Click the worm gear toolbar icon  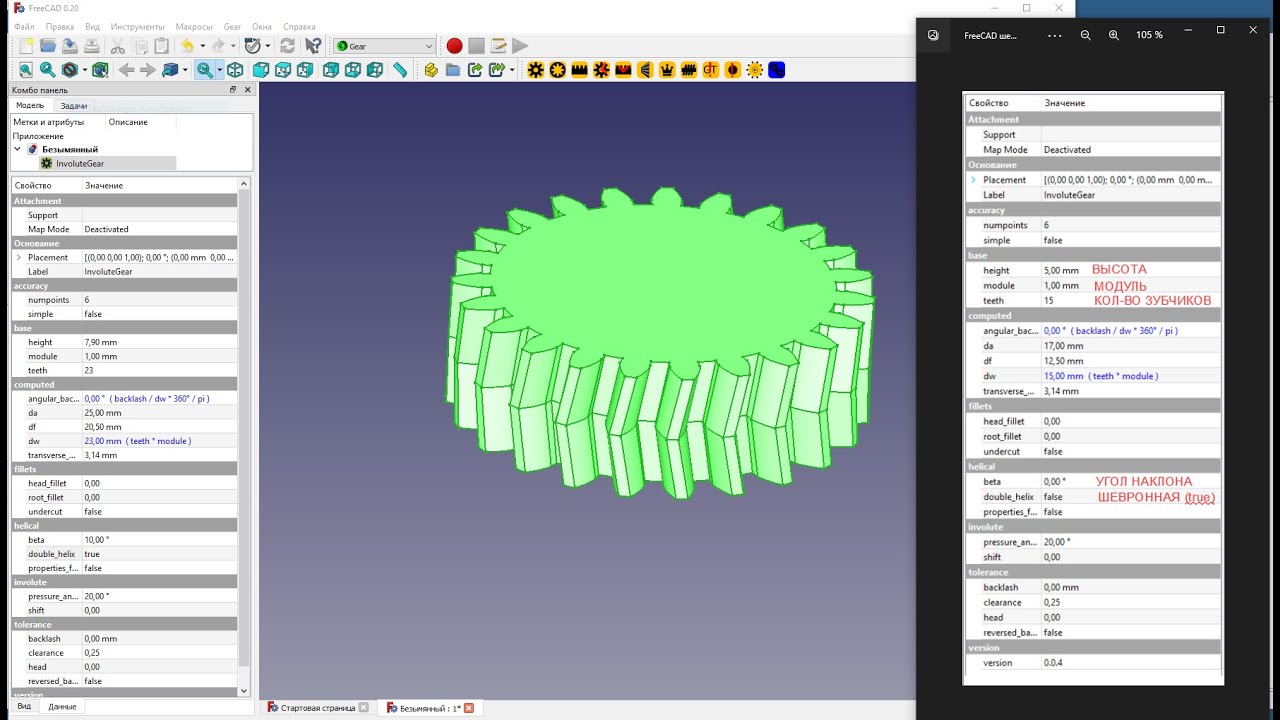click(689, 70)
